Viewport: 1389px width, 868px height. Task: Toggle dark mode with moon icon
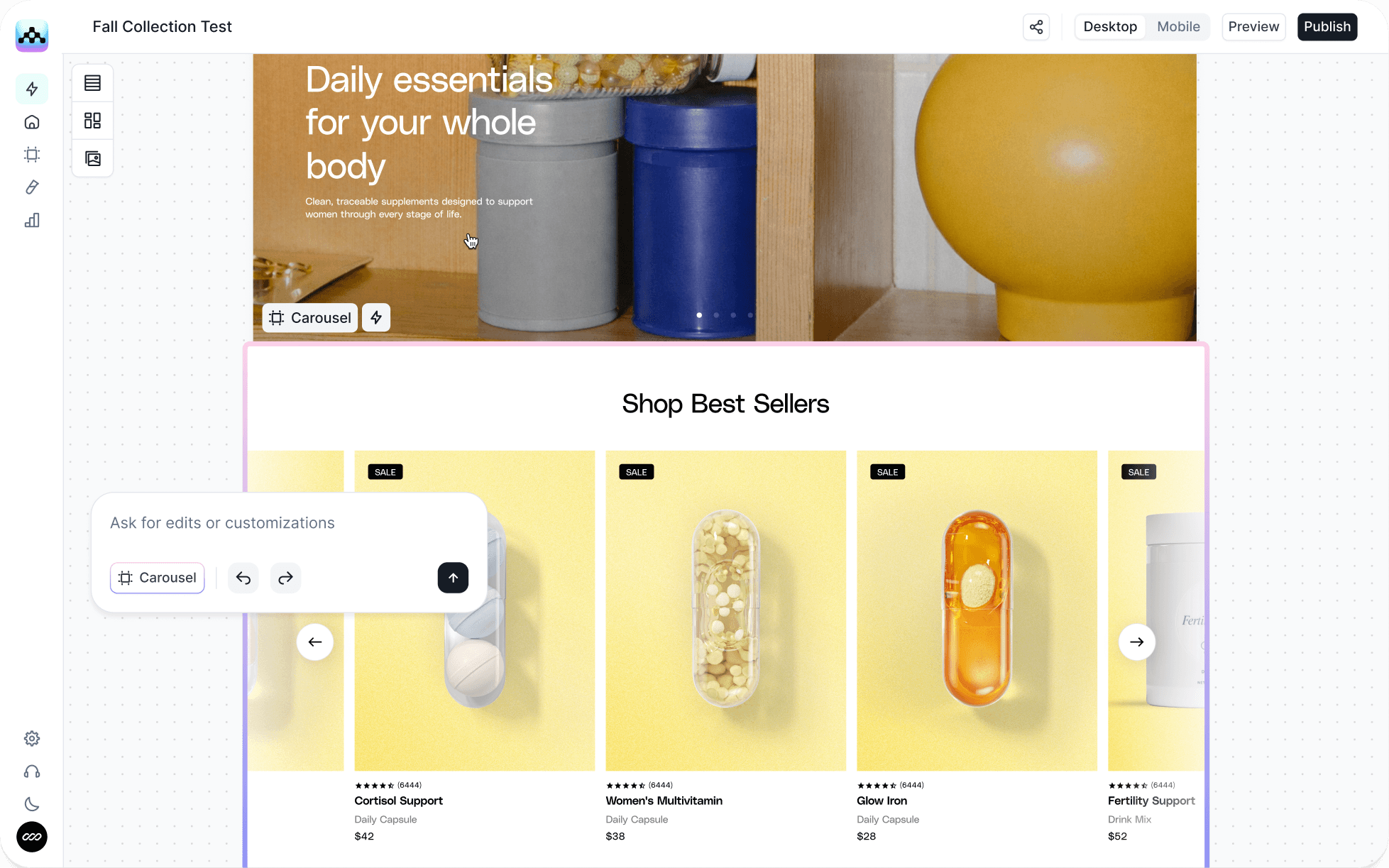pyautogui.click(x=32, y=804)
